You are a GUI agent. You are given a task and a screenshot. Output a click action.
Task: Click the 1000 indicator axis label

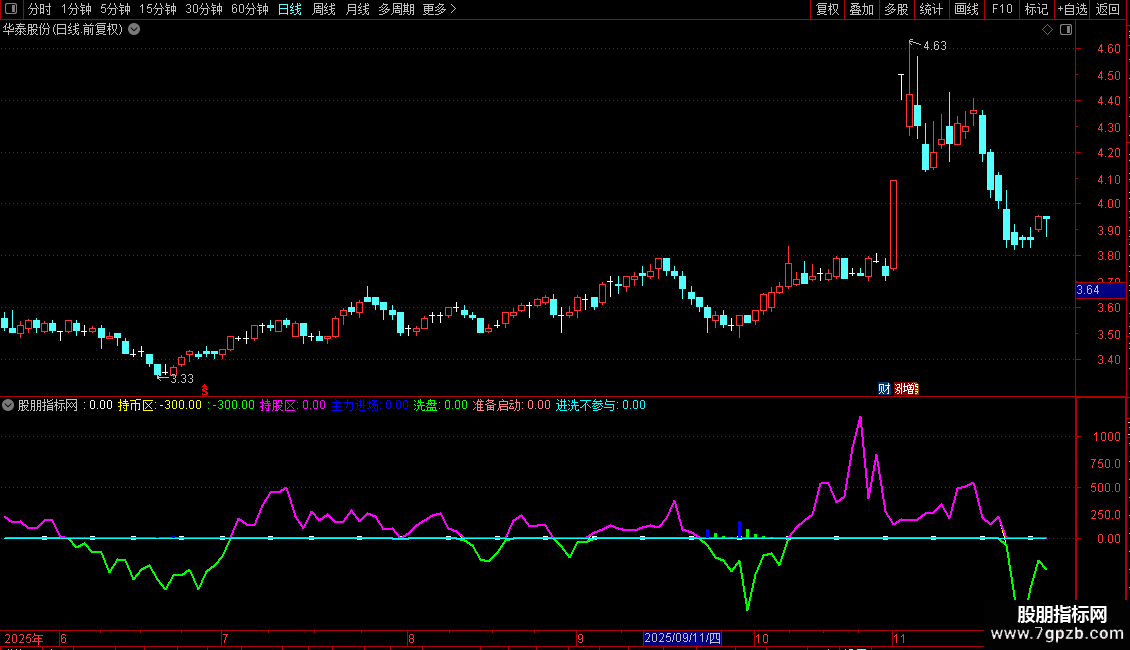point(1107,437)
